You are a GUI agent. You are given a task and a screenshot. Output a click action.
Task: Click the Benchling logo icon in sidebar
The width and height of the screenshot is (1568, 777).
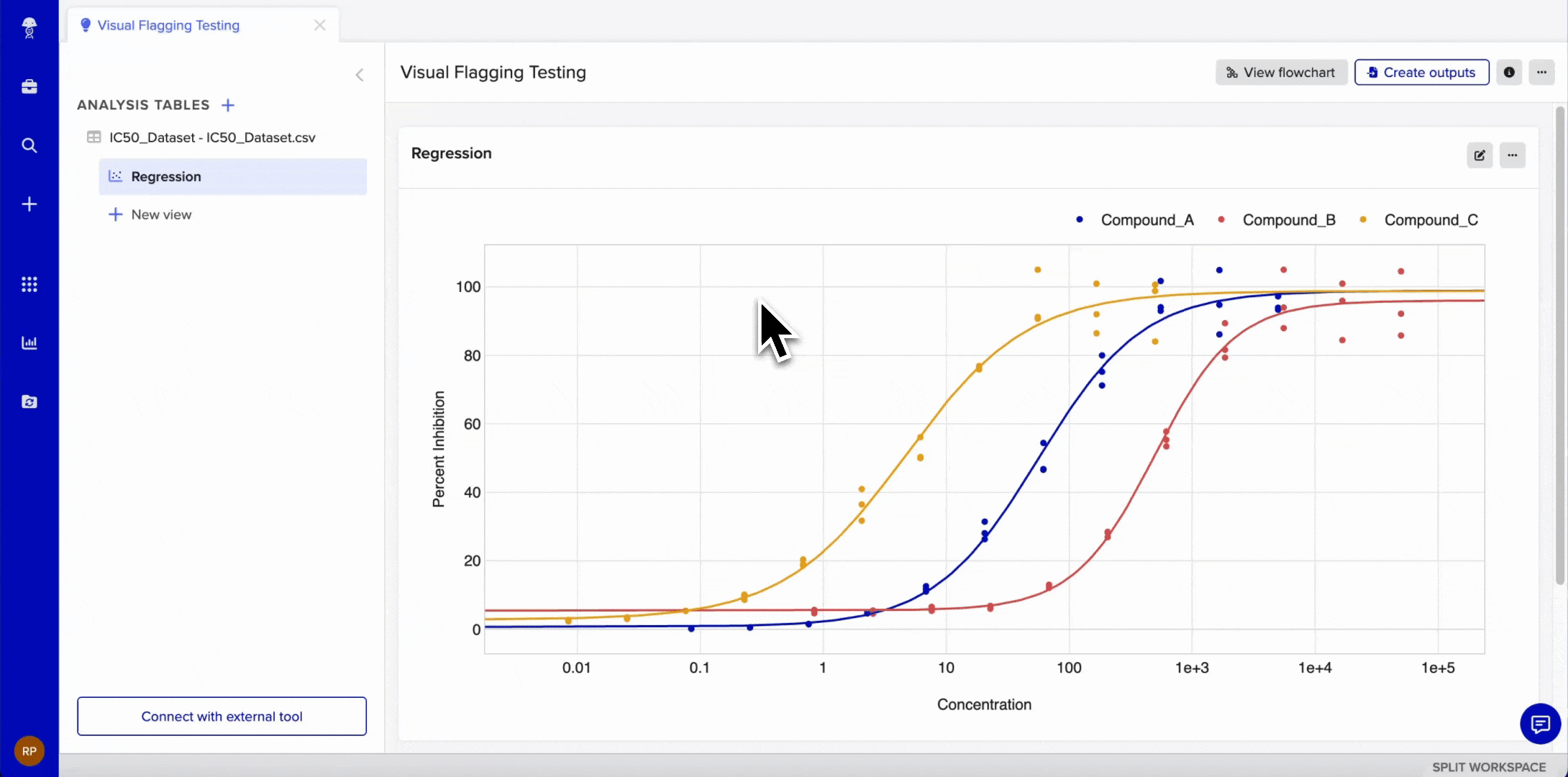[29, 28]
